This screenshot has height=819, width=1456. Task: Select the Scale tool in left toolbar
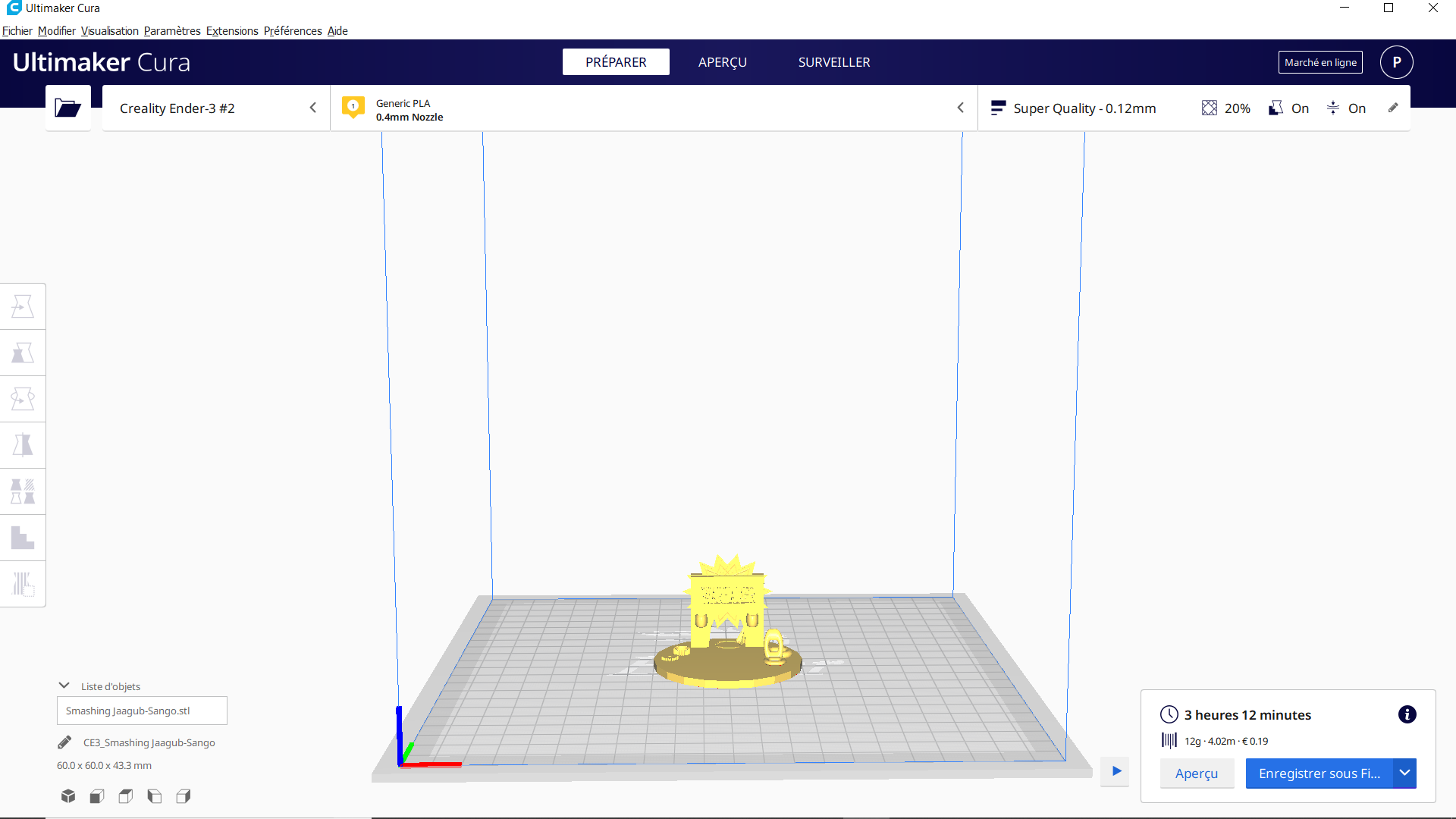[23, 353]
